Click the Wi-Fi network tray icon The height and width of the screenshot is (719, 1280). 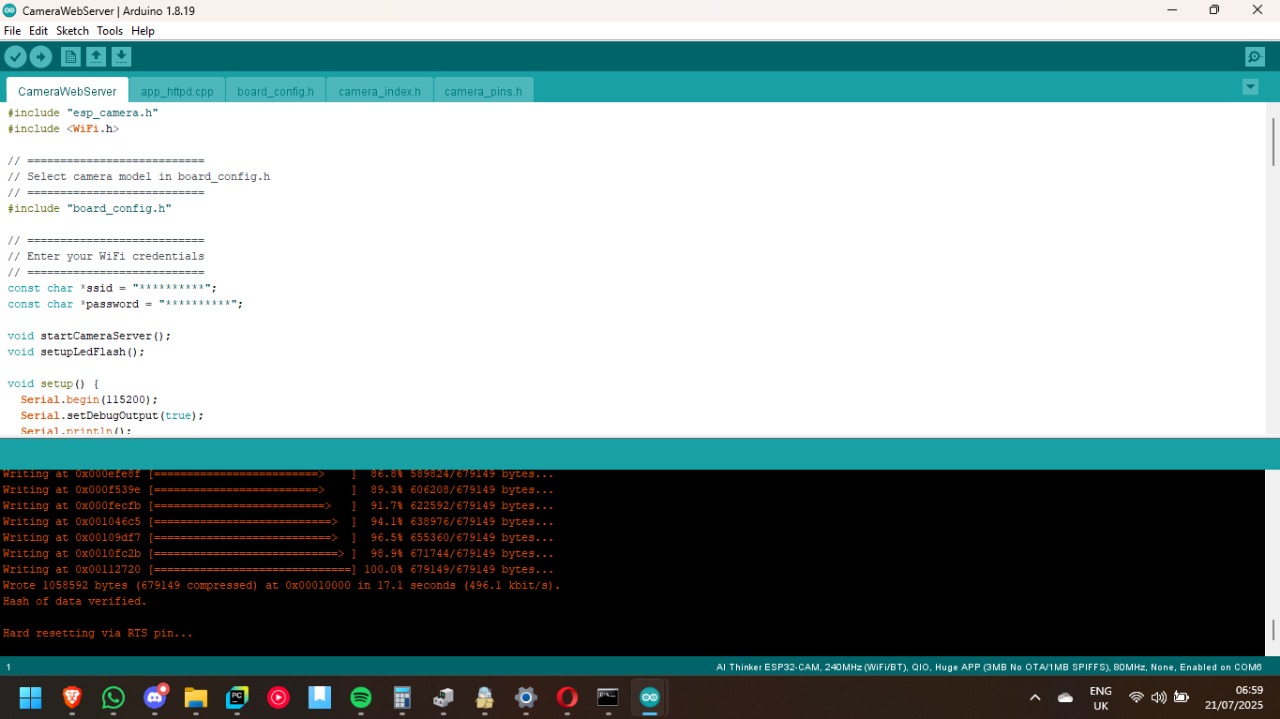[x=1136, y=697]
